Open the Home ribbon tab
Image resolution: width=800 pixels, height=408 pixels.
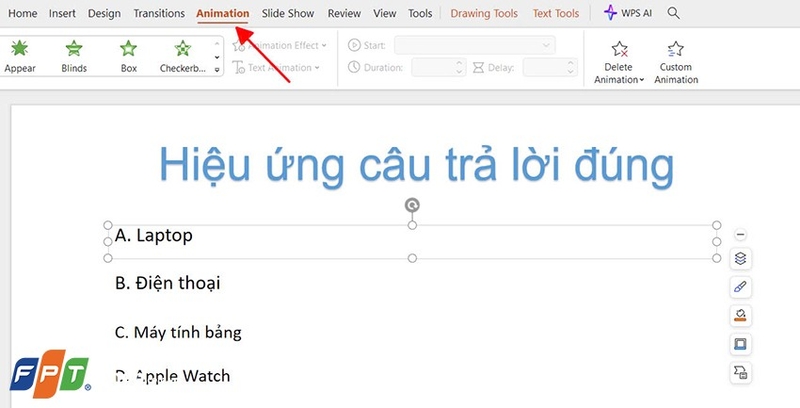(x=22, y=13)
